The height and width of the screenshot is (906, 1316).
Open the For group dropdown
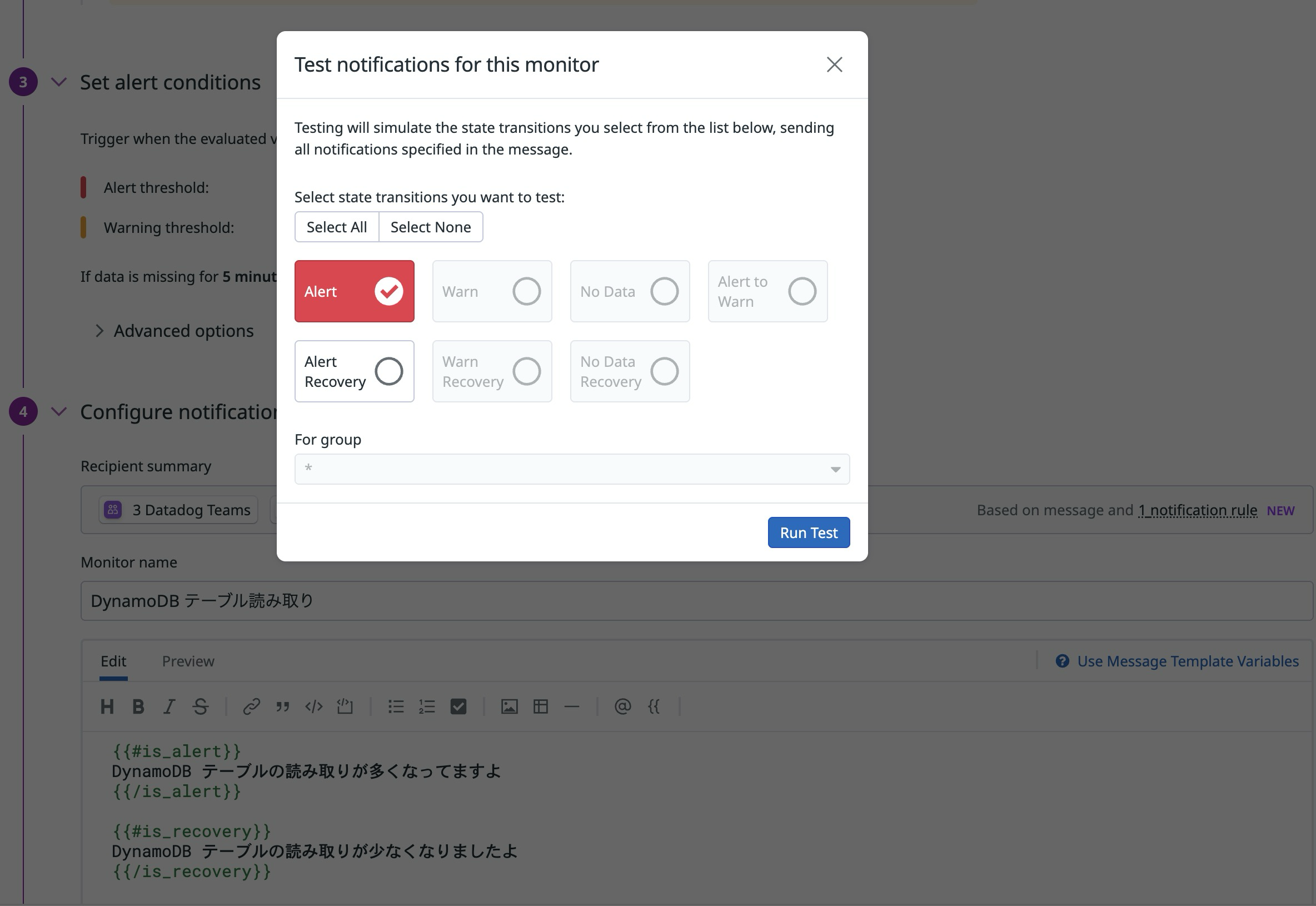[571, 469]
